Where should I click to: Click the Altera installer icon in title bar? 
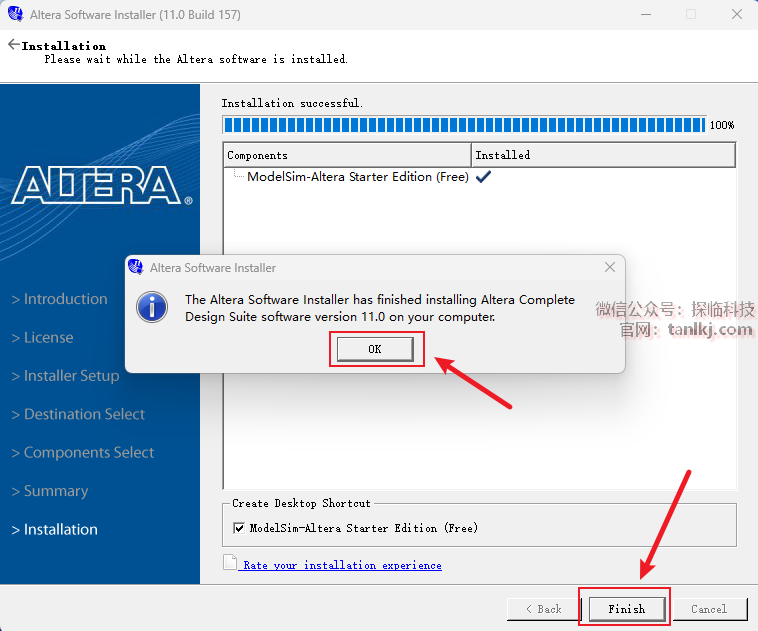[15, 14]
